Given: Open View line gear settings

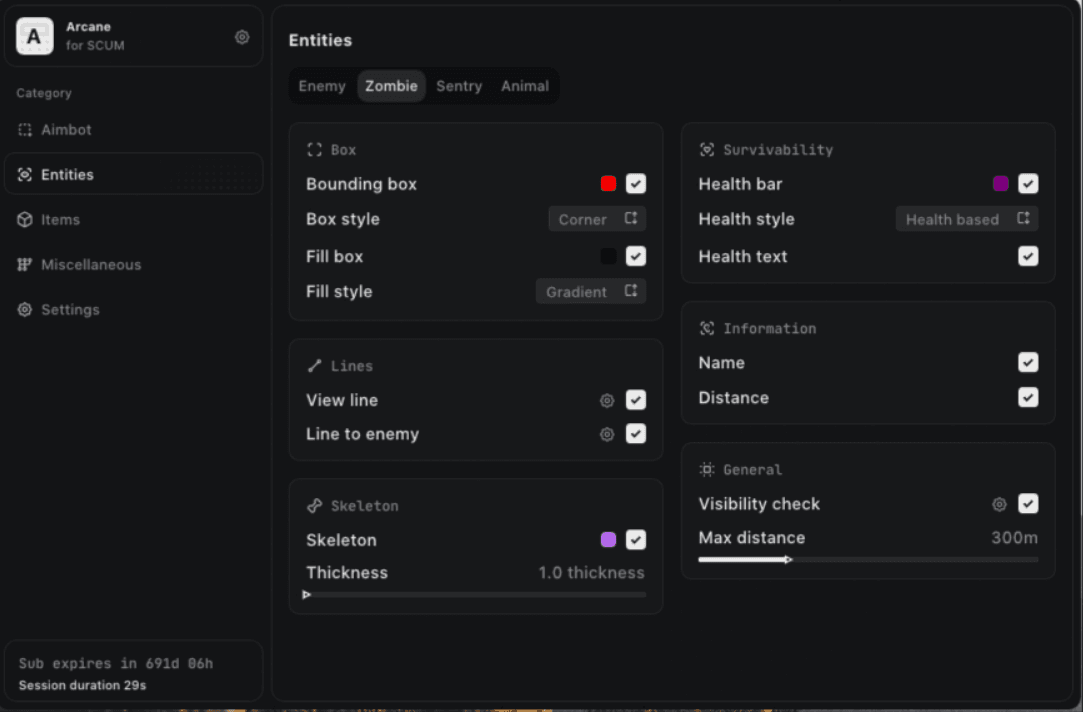Looking at the screenshot, I should [607, 401].
